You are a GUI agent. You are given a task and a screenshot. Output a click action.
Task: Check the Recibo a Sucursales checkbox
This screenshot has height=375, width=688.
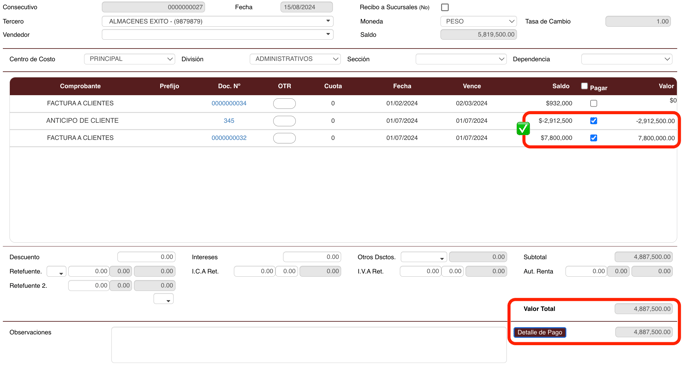445,7
